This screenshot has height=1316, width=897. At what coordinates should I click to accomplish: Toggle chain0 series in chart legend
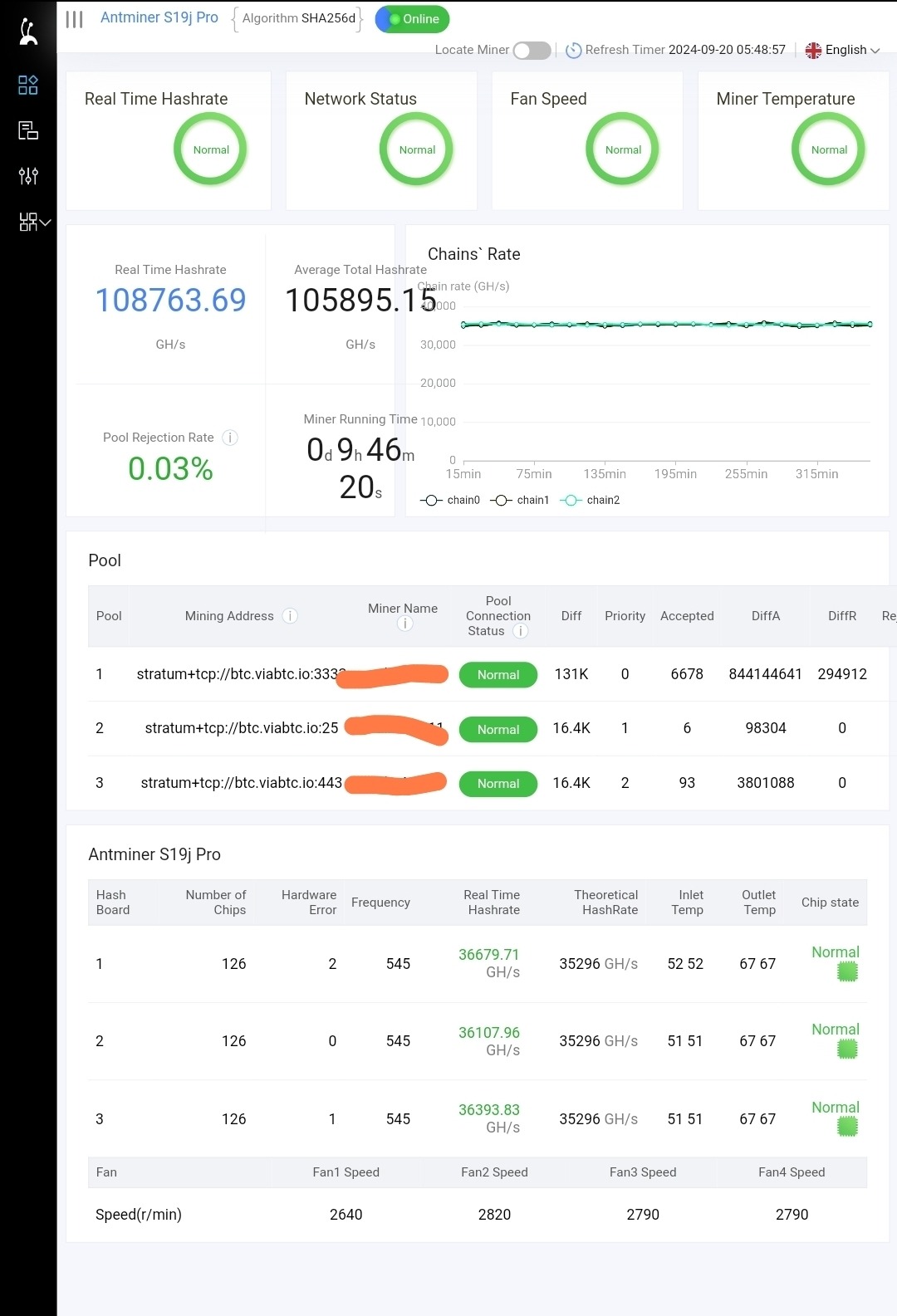[450, 500]
